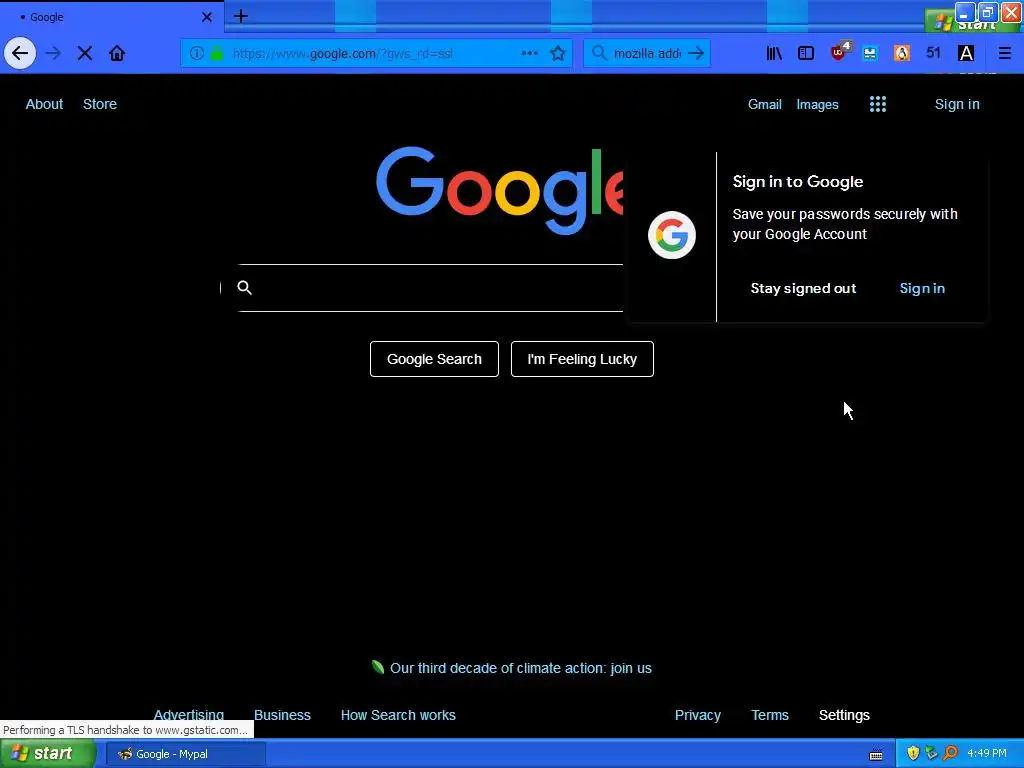Open Google Images link

click(x=817, y=104)
